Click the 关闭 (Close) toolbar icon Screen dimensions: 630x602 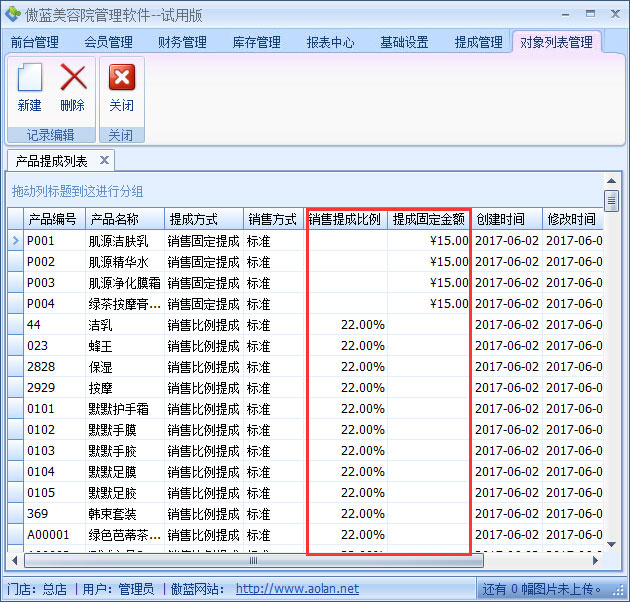click(x=121, y=79)
